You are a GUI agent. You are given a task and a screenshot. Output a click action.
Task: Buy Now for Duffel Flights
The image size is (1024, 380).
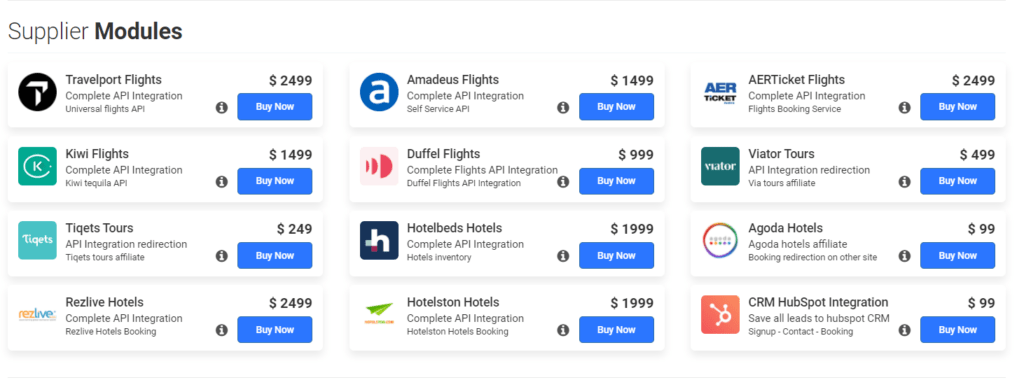pyautogui.click(x=616, y=181)
